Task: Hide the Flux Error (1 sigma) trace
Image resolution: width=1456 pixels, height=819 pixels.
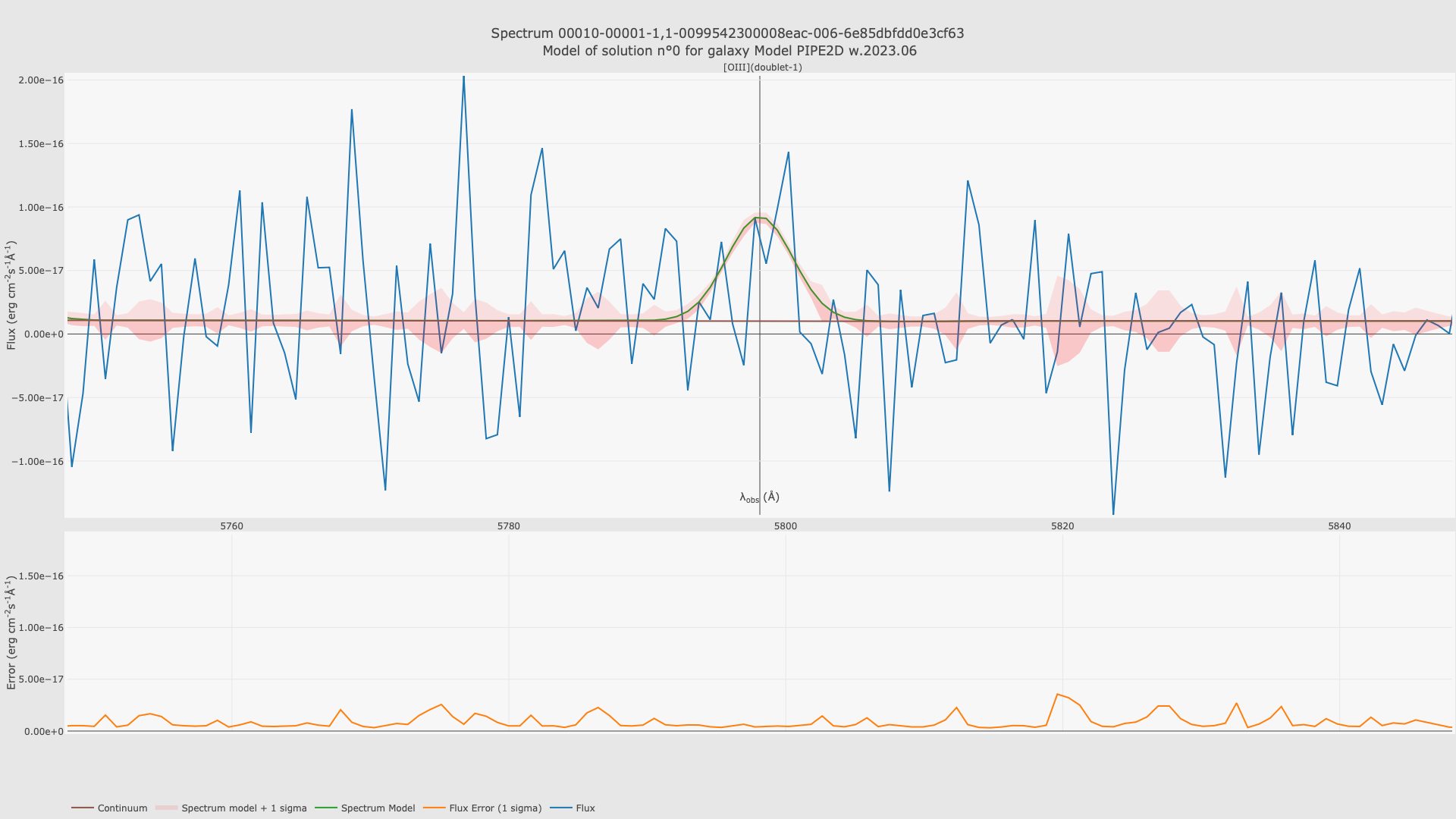Action: pyautogui.click(x=495, y=808)
